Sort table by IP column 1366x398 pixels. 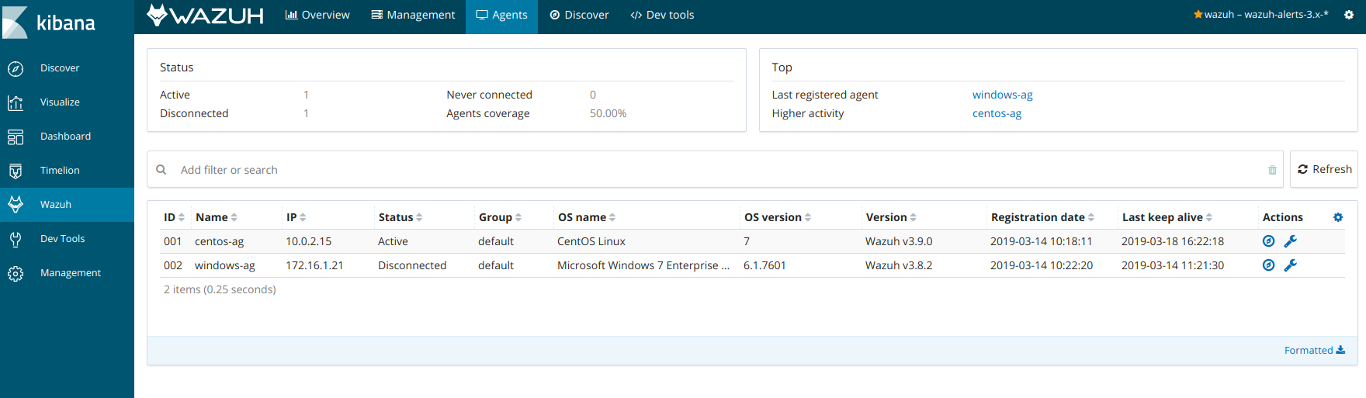coord(296,217)
